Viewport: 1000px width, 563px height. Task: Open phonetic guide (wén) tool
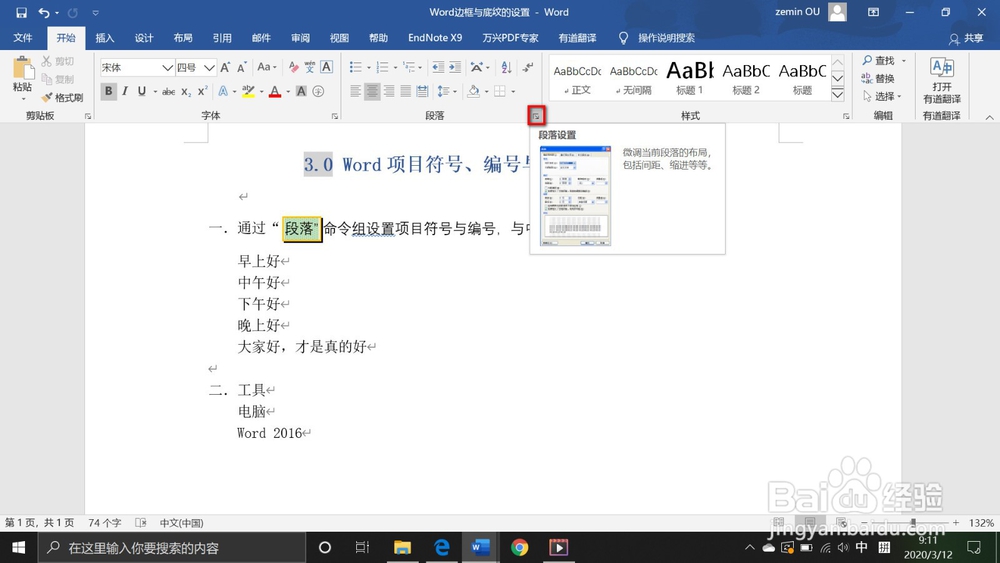(x=309, y=67)
